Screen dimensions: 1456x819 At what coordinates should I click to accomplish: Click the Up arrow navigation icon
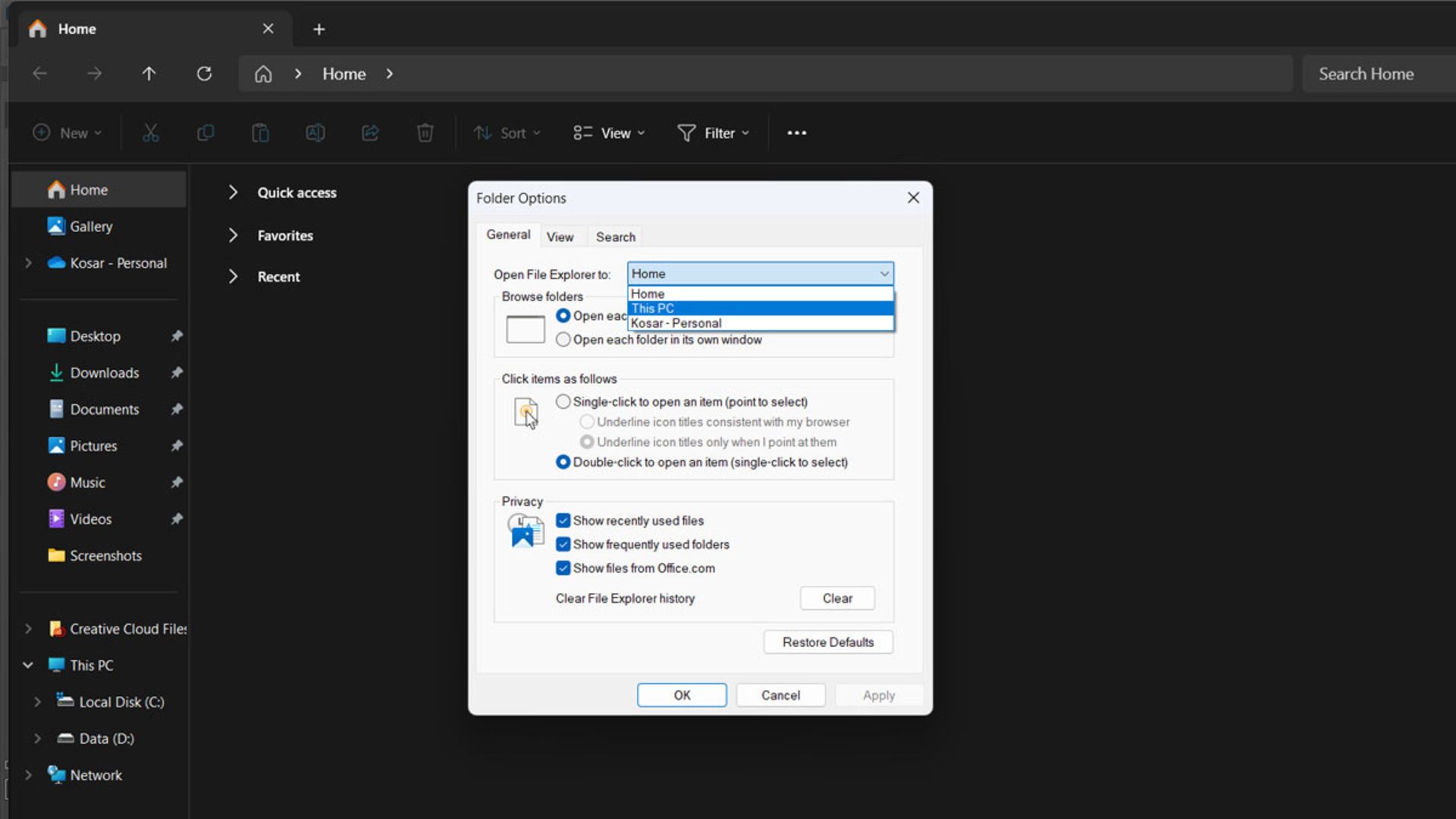(x=149, y=74)
